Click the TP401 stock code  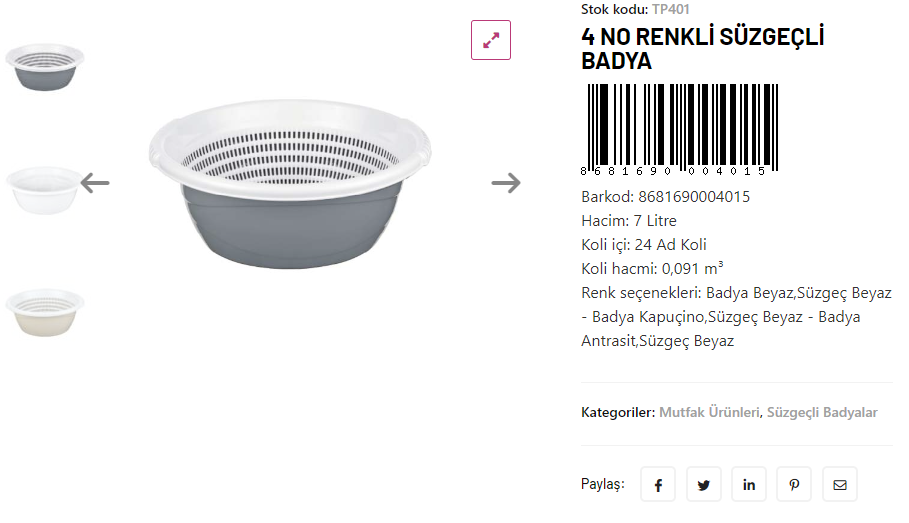(x=671, y=9)
